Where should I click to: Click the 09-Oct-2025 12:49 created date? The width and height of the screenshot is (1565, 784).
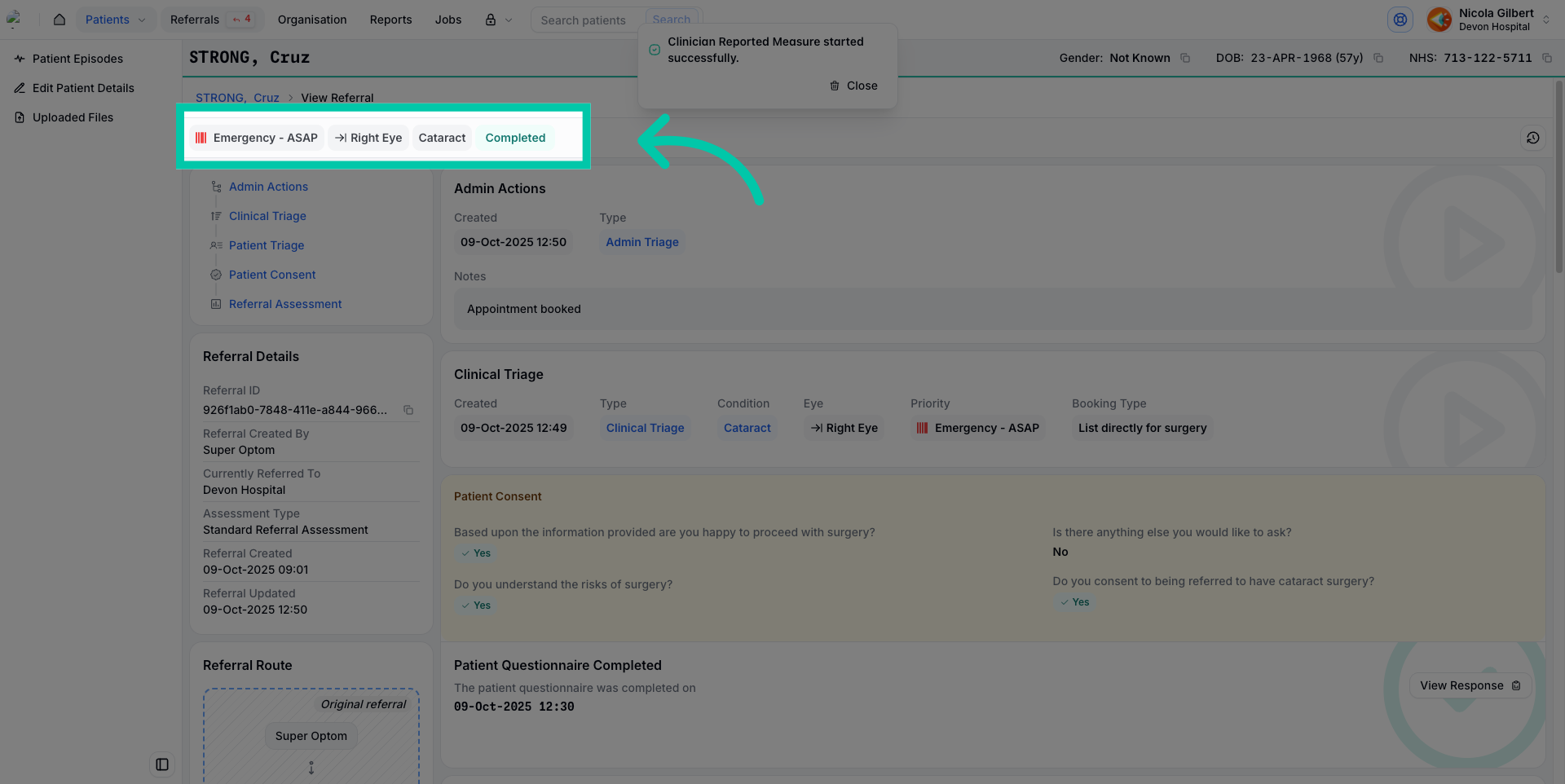coord(514,428)
